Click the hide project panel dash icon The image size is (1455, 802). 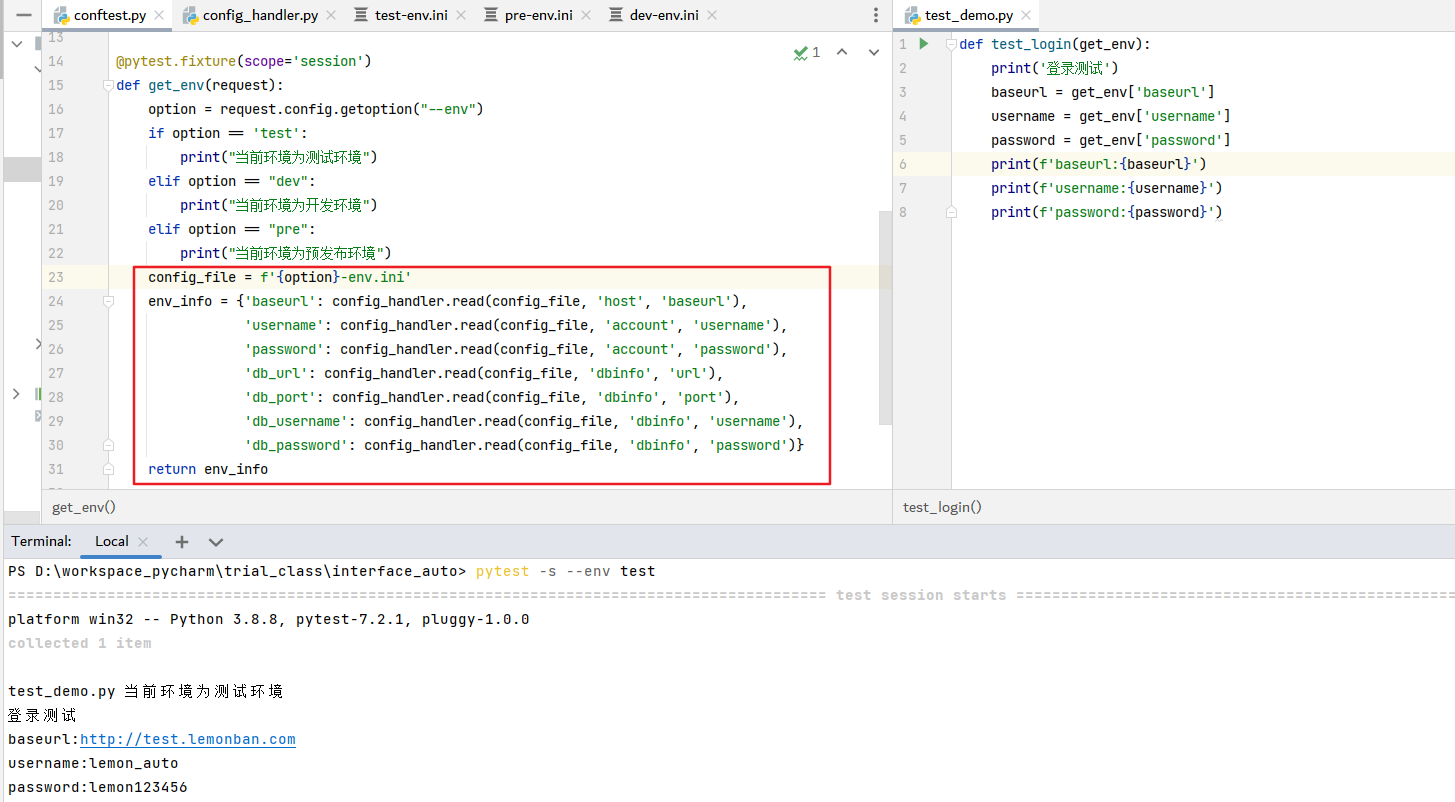point(24,15)
